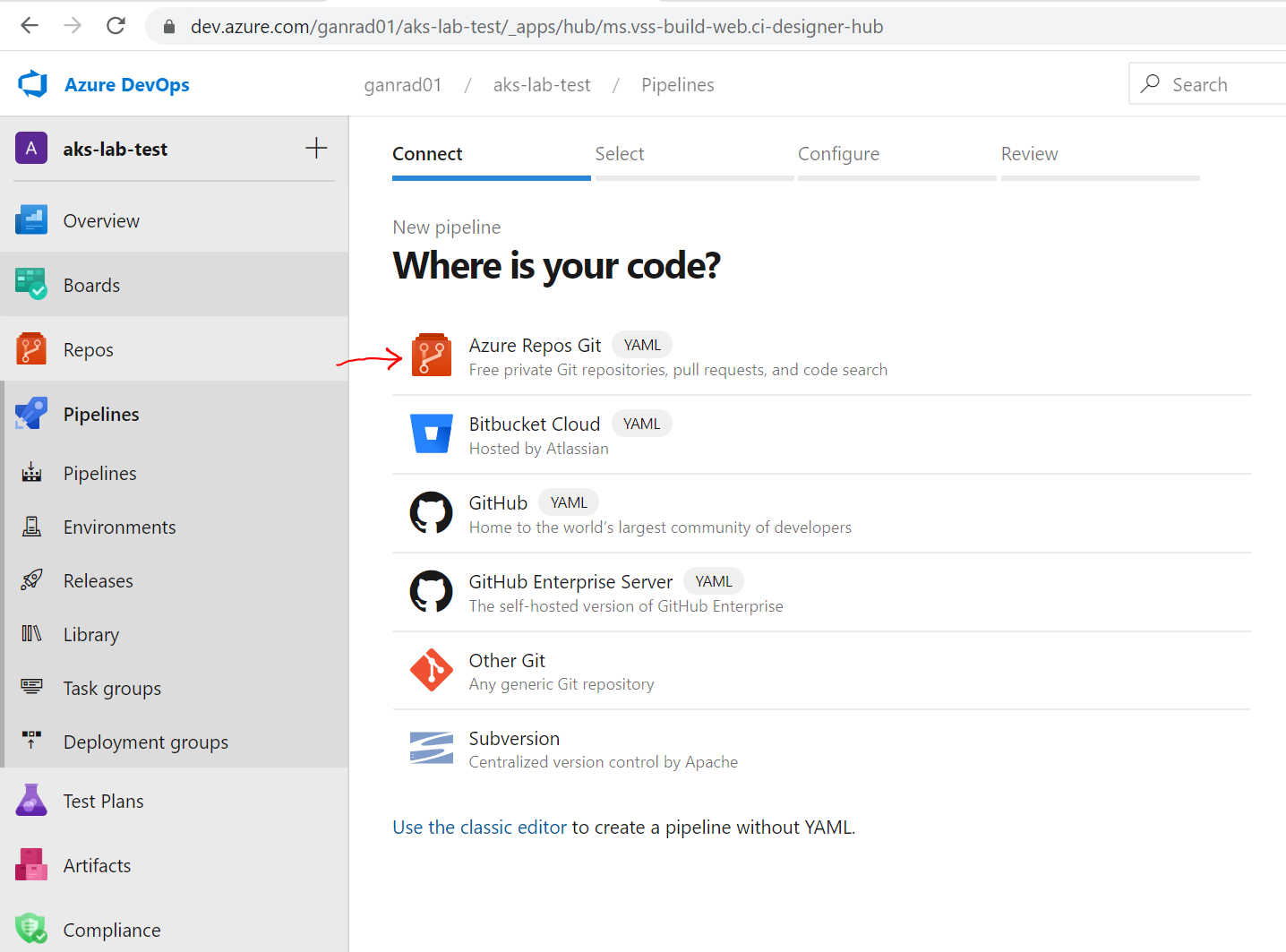
Task: Click the Library books icon
Action: click(31, 634)
